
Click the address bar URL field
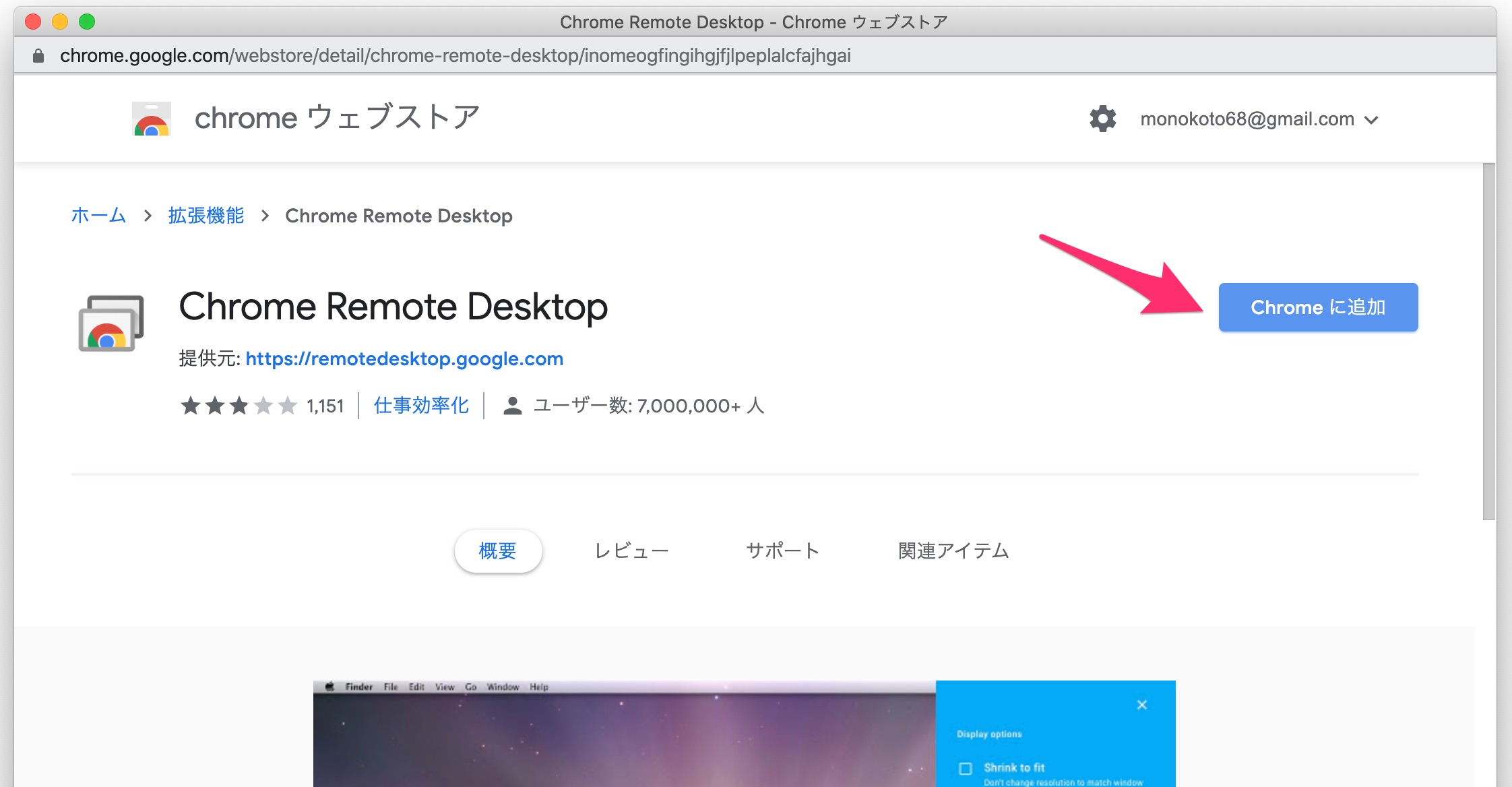pyautogui.click(x=455, y=55)
